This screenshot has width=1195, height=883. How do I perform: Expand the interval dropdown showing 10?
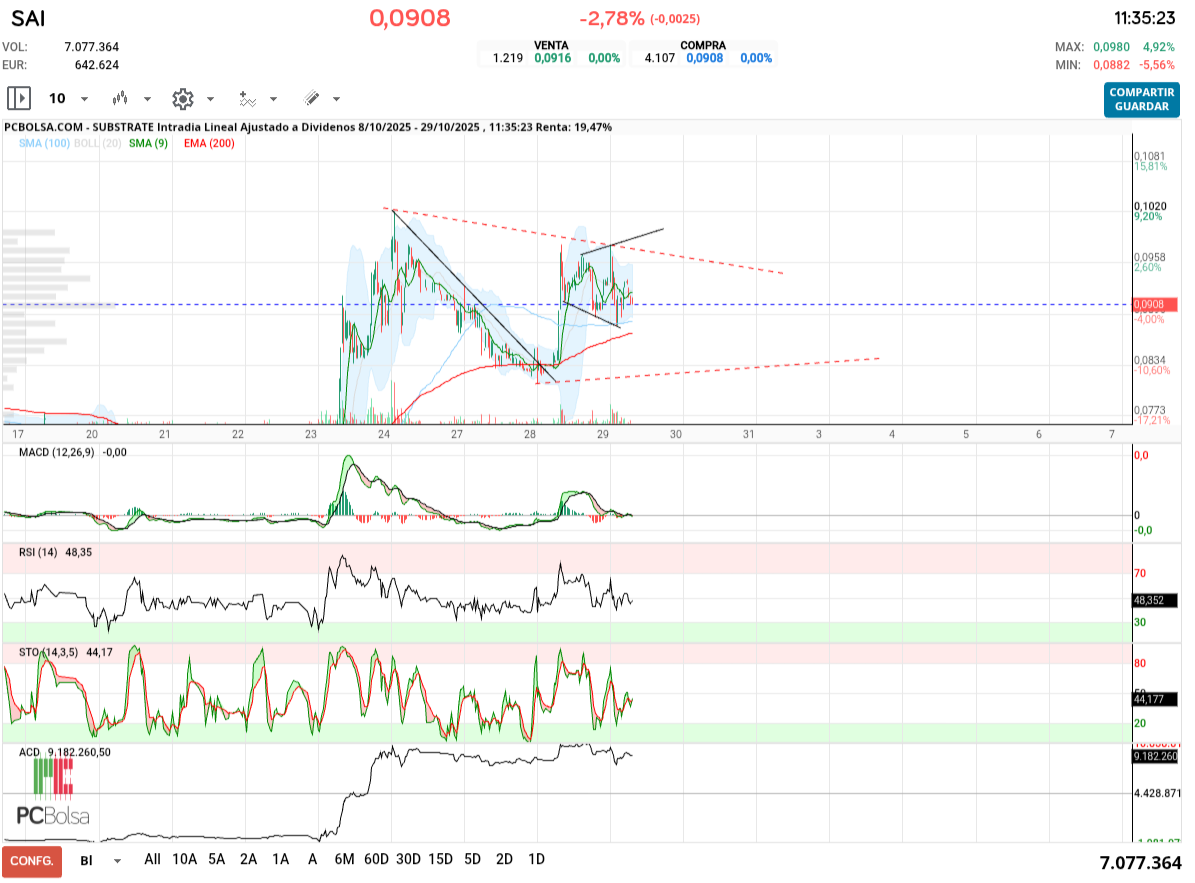68,98
